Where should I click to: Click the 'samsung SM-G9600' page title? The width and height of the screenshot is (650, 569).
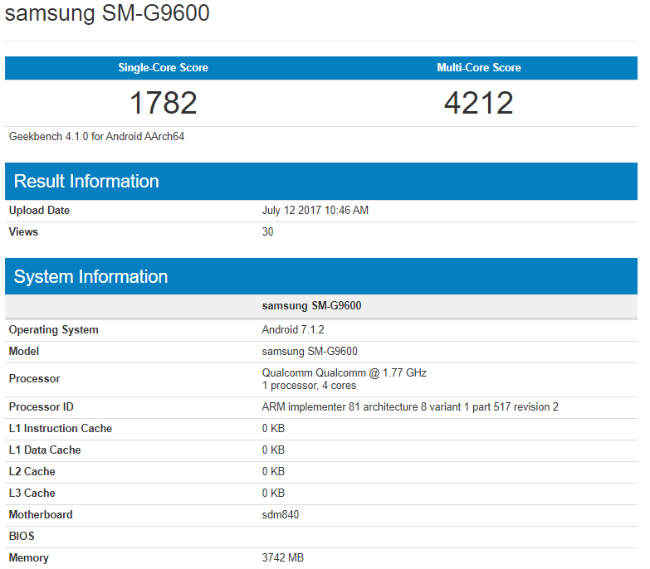[107, 13]
